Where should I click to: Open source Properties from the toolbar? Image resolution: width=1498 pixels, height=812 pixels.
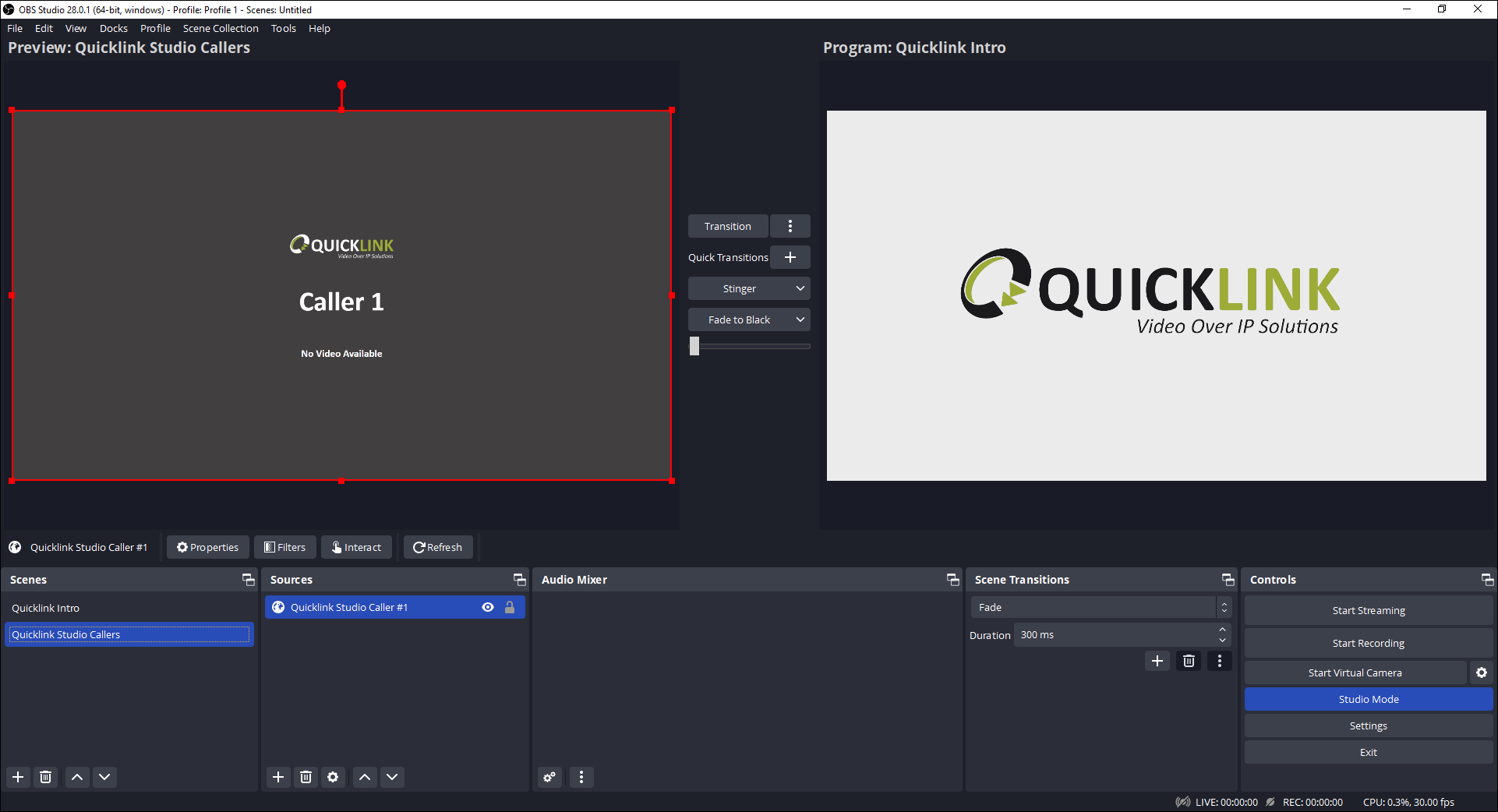[207, 547]
